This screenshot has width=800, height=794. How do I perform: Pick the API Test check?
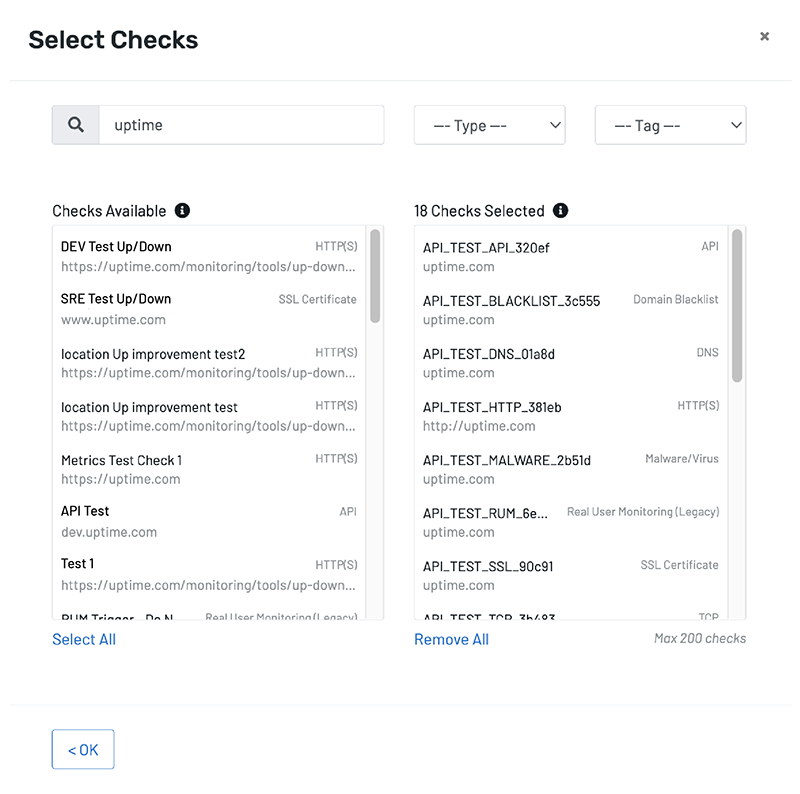pyautogui.click(x=209, y=522)
